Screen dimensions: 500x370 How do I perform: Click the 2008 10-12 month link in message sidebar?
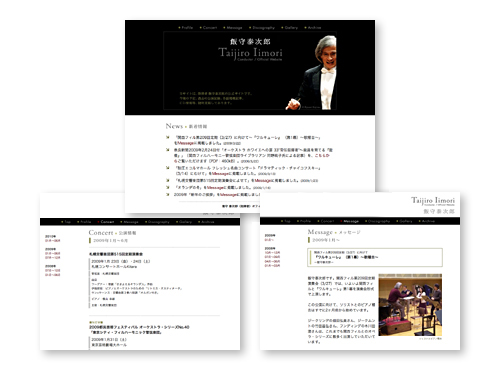tap(272, 253)
